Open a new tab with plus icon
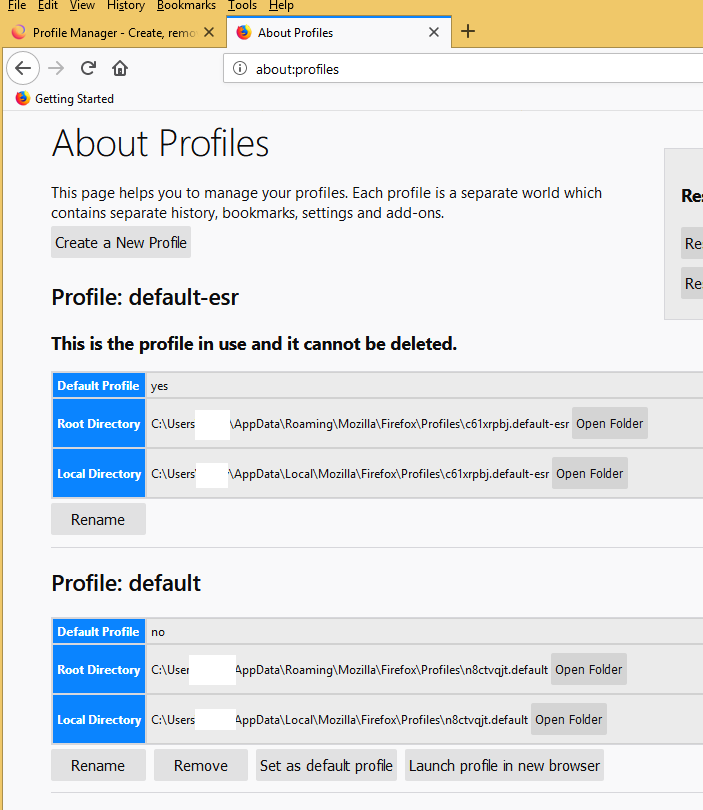 coord(468,32)
